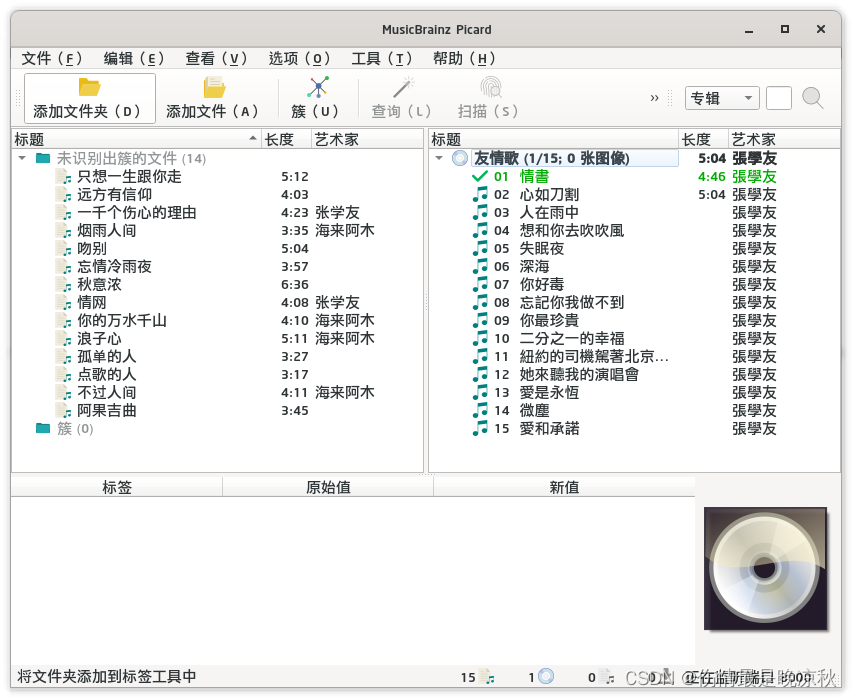Image resolution: width=852 pixels, height=698 pixels.
Task: Click the file icon beside 秋意浓
Action: [64, 284]
